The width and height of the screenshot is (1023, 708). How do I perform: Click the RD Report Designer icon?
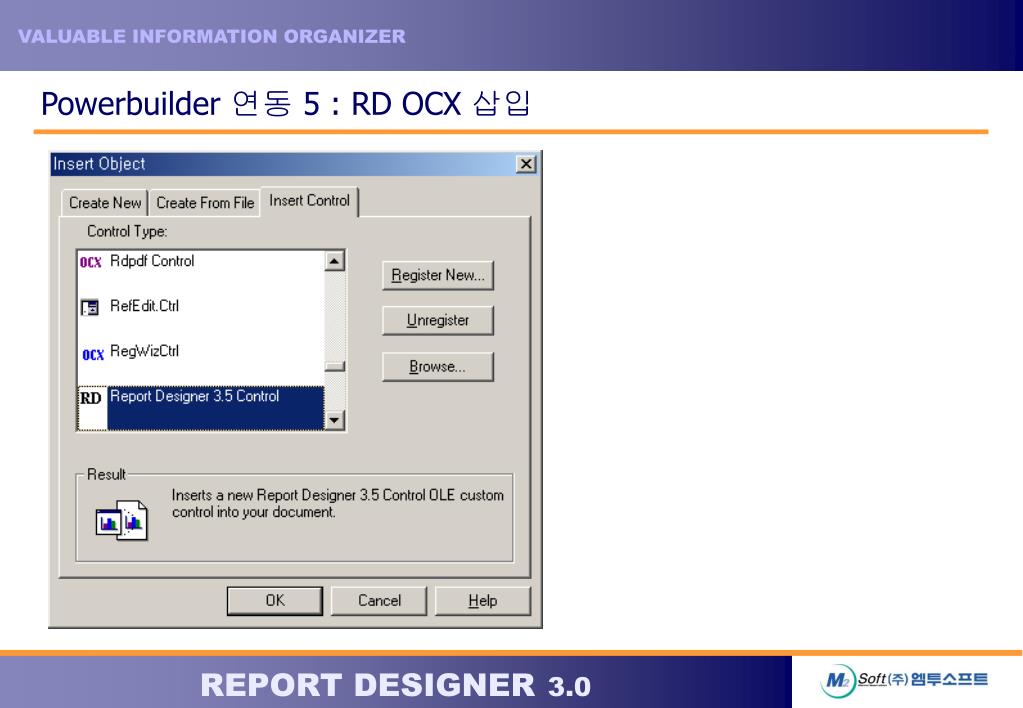[x=91, y=398]
